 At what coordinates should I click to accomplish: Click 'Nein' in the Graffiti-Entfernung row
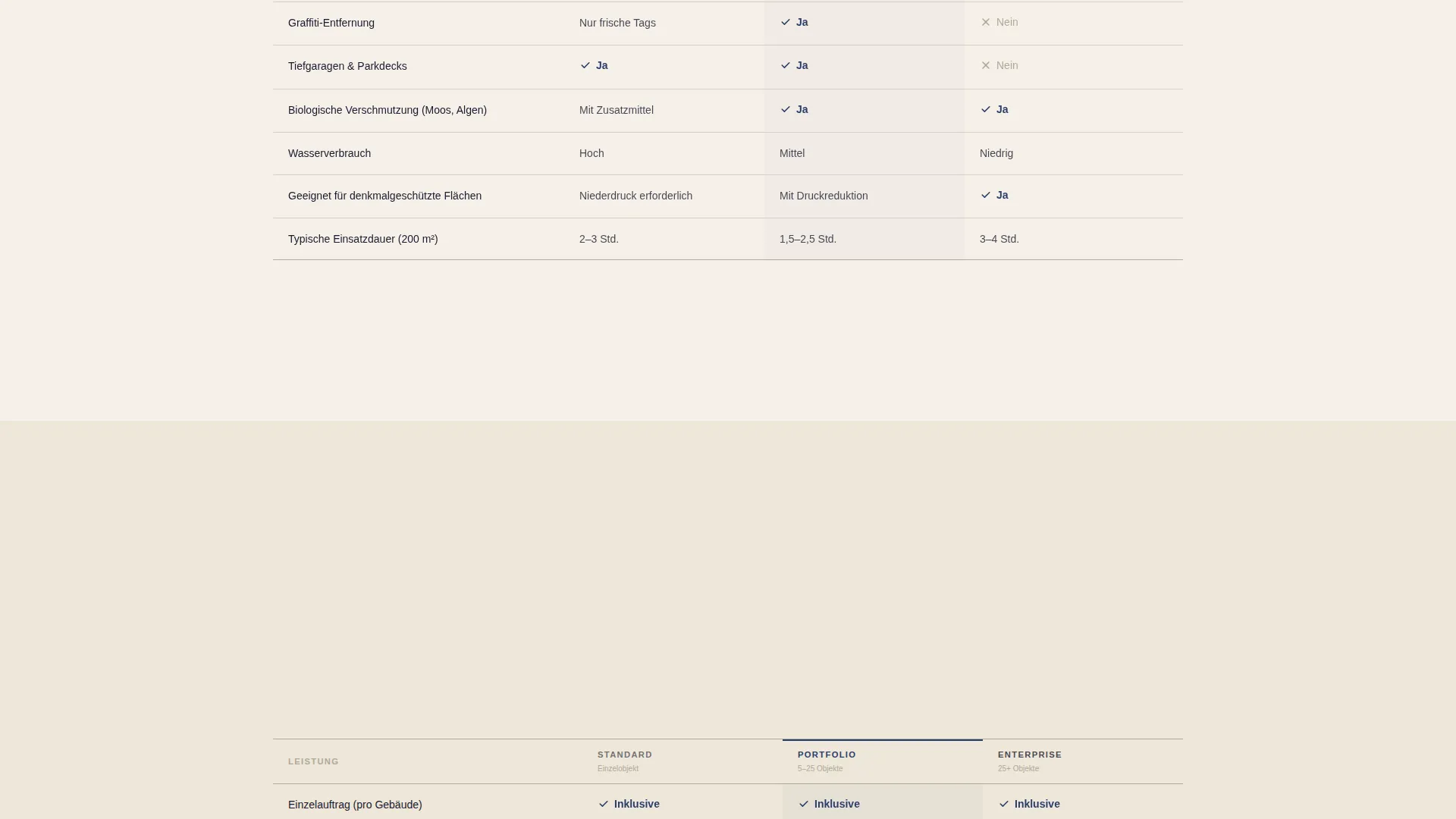click(x=1007, y=22)
